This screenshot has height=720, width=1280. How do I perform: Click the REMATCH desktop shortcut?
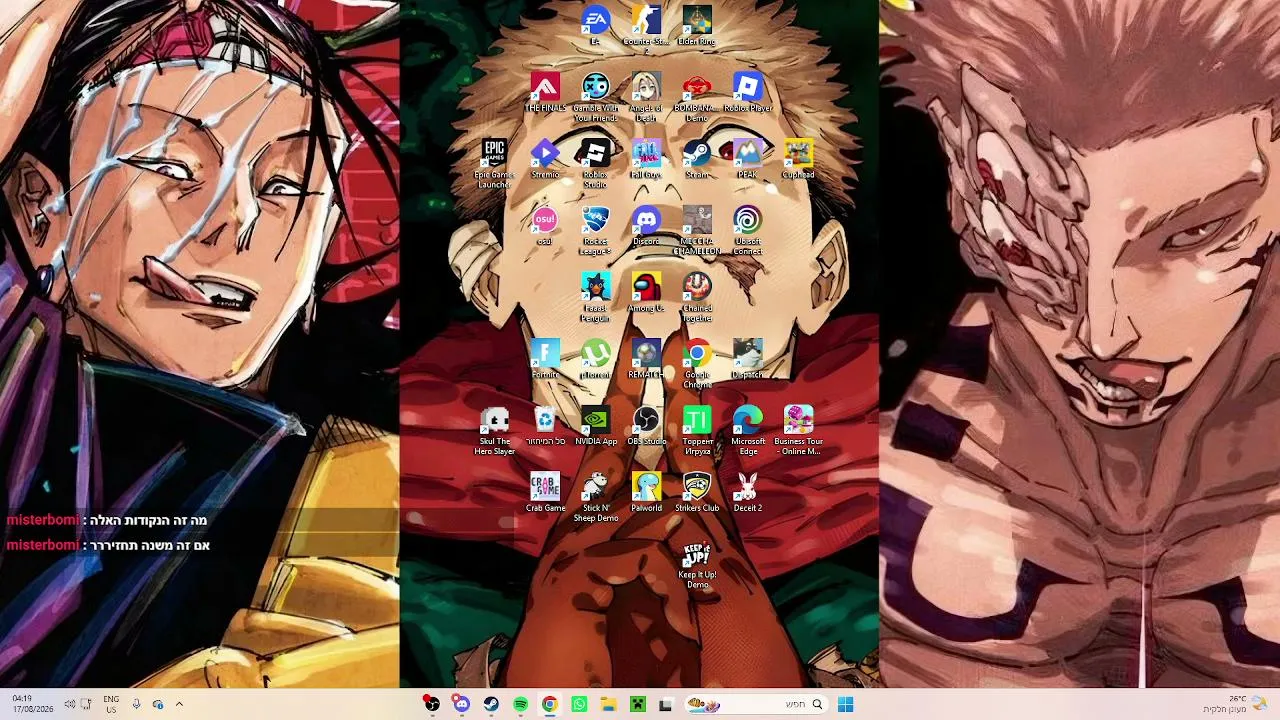[x=646, y=359]
